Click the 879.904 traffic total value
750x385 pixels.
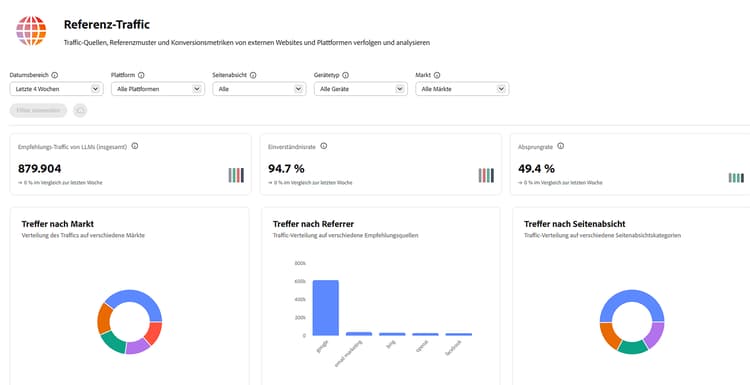pos(40,168)
